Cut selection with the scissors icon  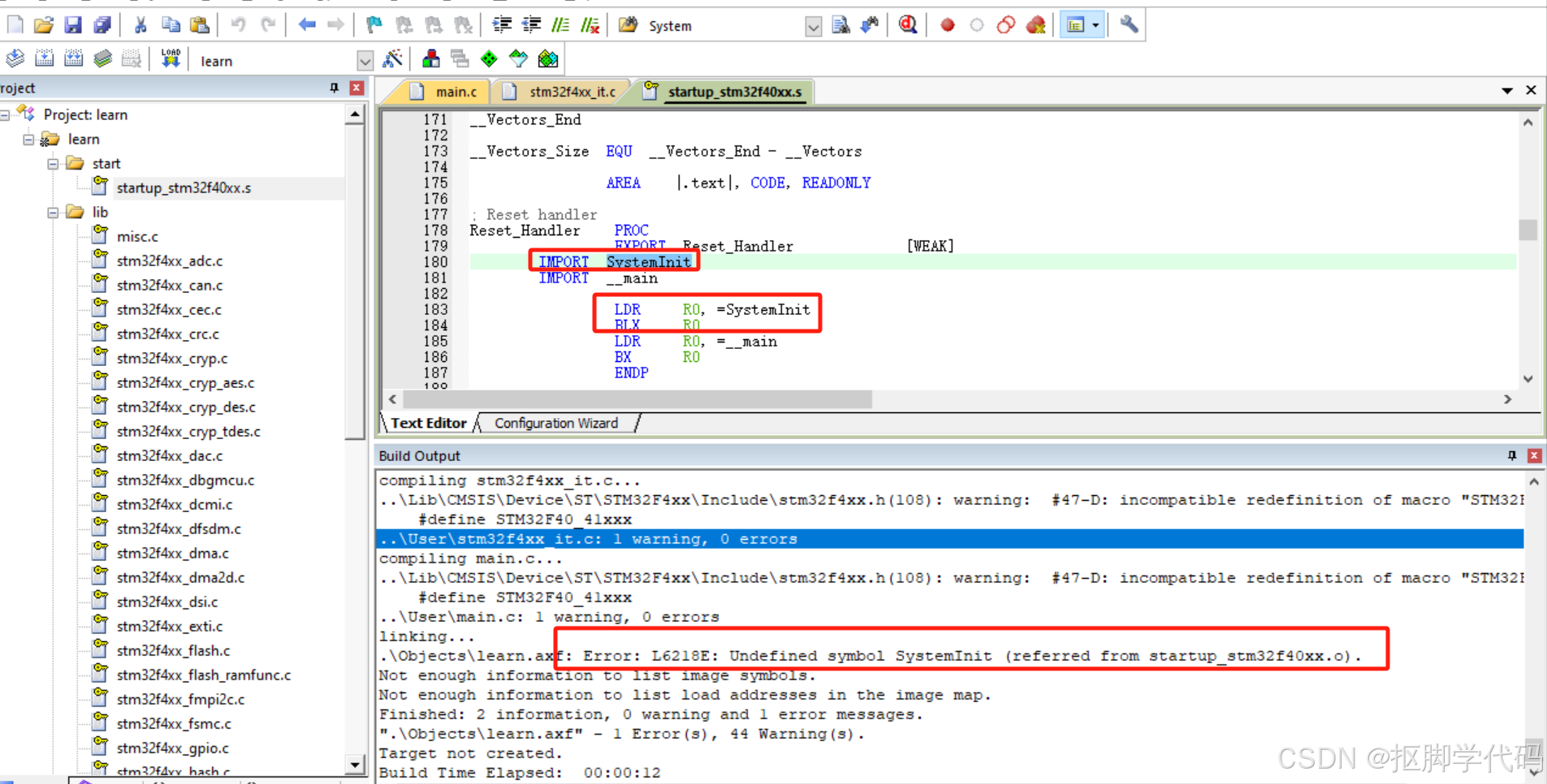(x=140, y=25)
